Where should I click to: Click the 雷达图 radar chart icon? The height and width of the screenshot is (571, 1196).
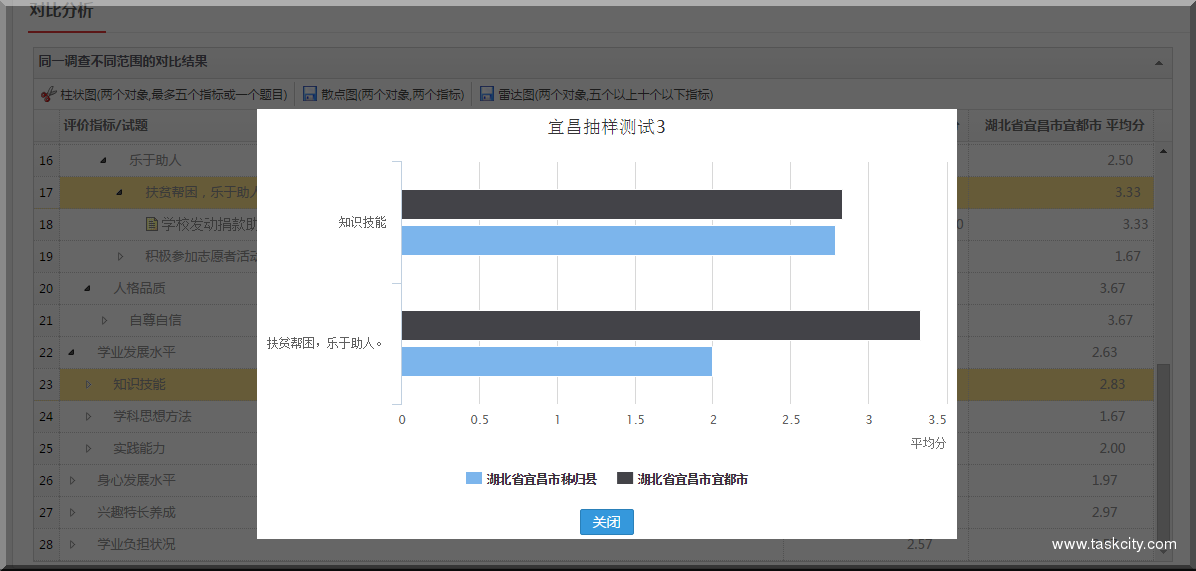pos(487,94)
